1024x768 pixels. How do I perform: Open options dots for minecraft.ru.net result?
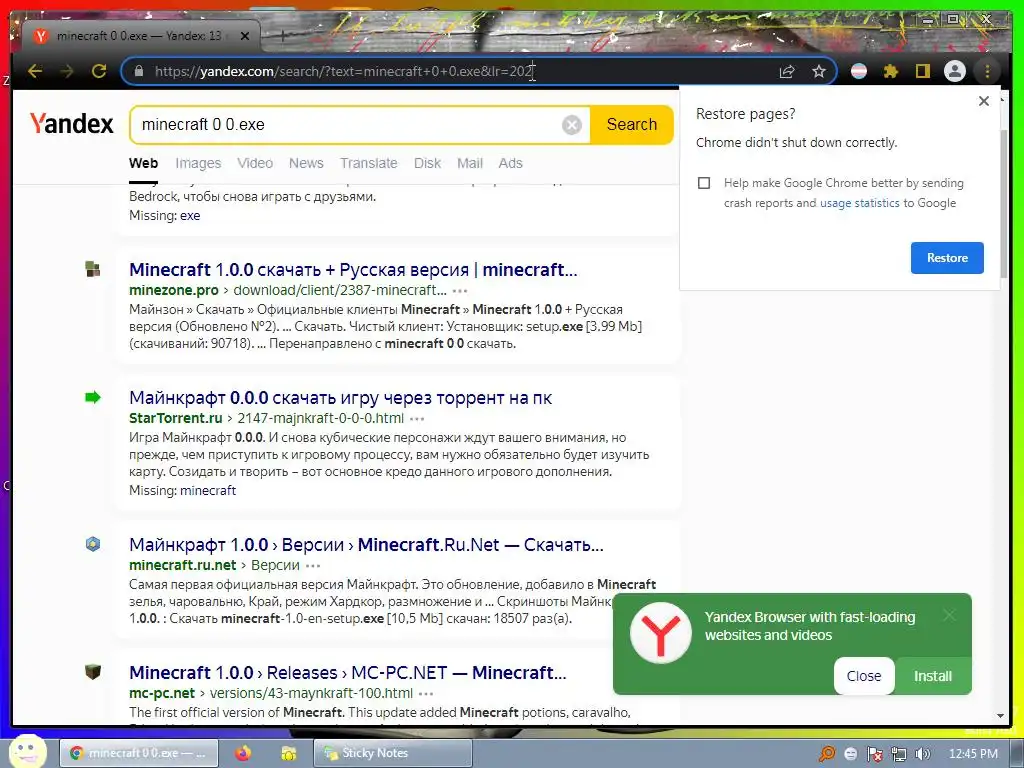[313, 566]
